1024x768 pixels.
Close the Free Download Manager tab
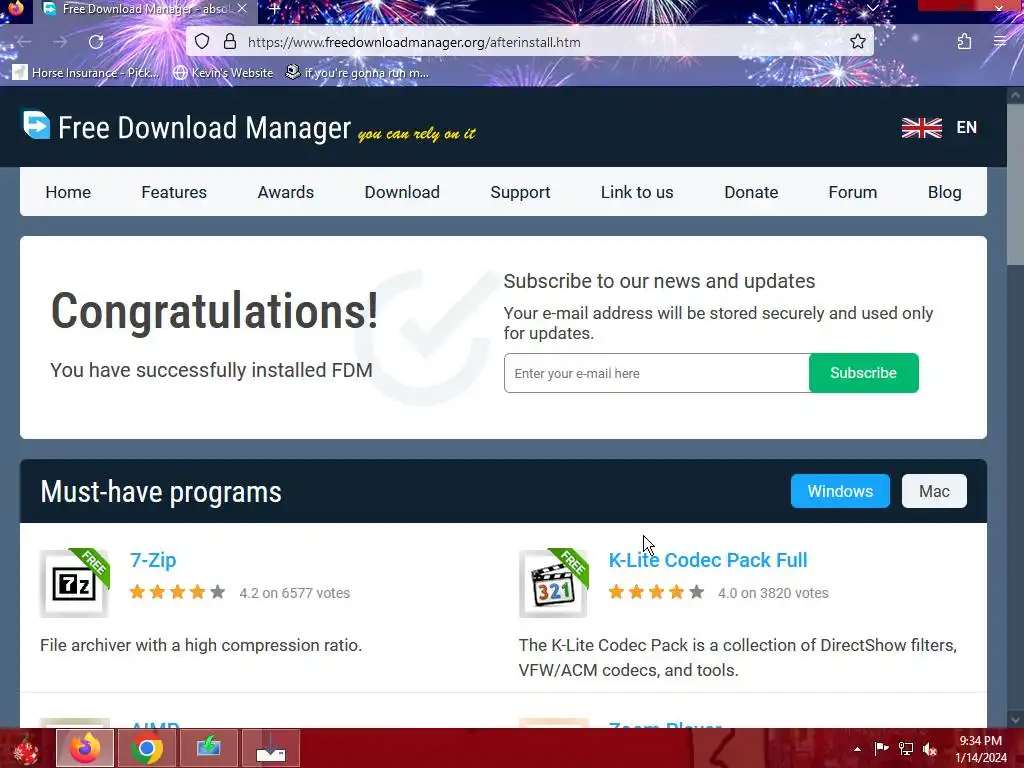coord(242,8)
